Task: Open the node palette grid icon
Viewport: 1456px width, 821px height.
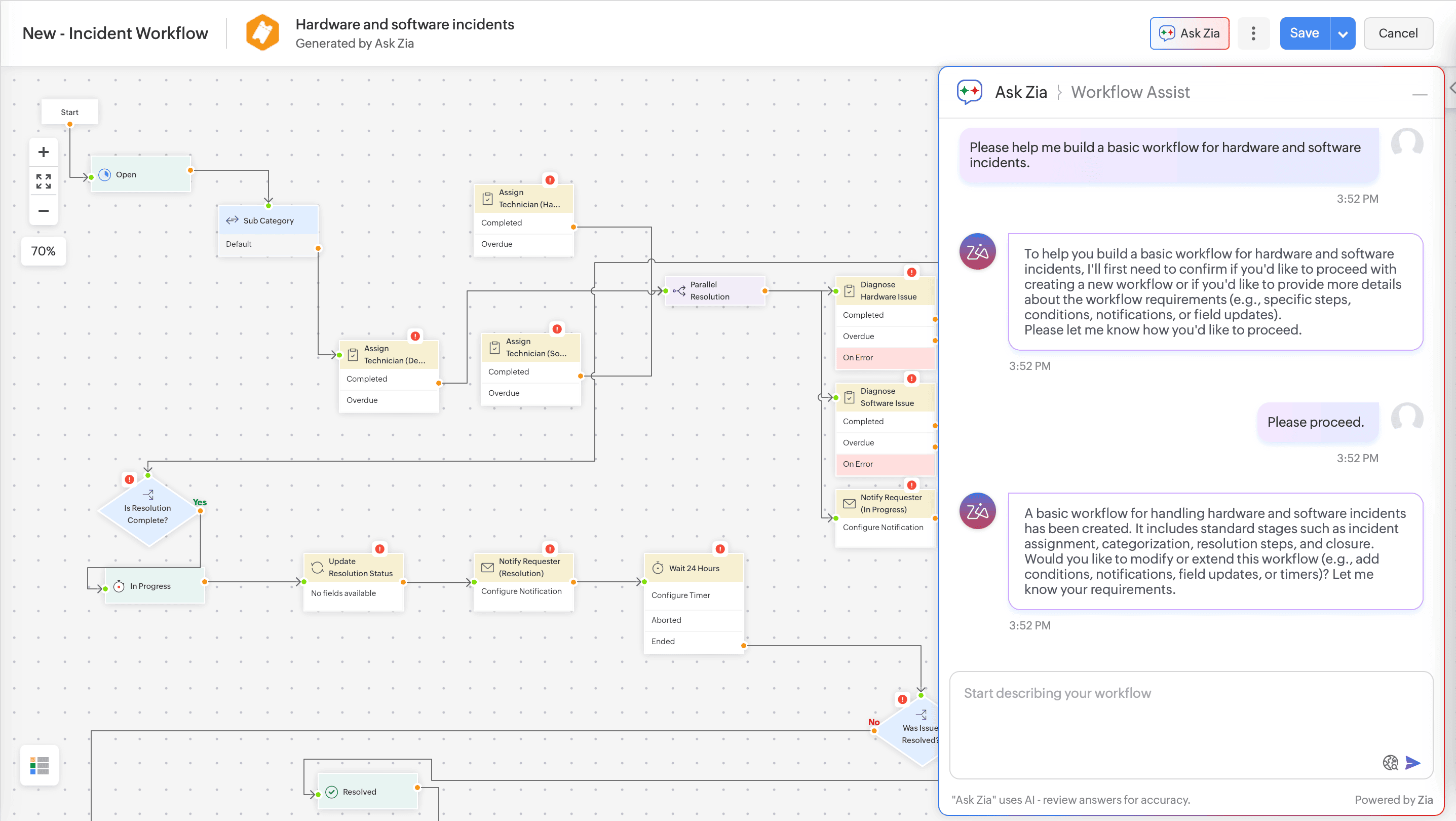Action: 40,766
